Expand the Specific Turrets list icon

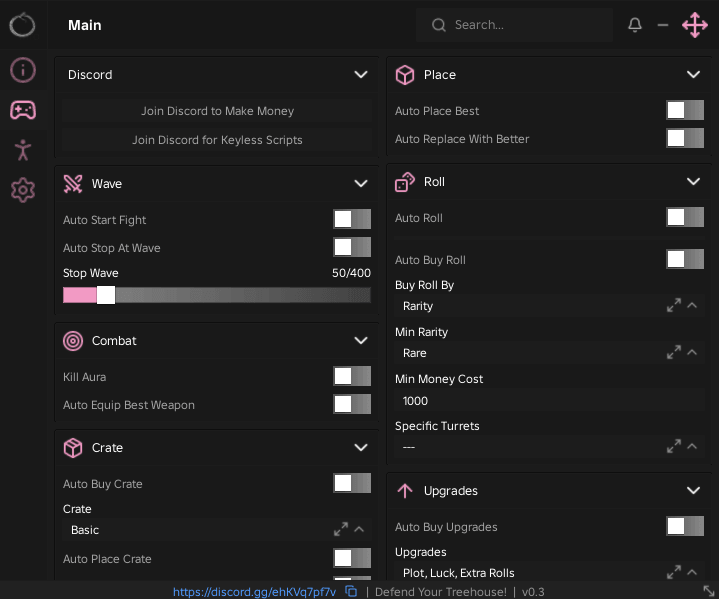click(x=674, y=446)
